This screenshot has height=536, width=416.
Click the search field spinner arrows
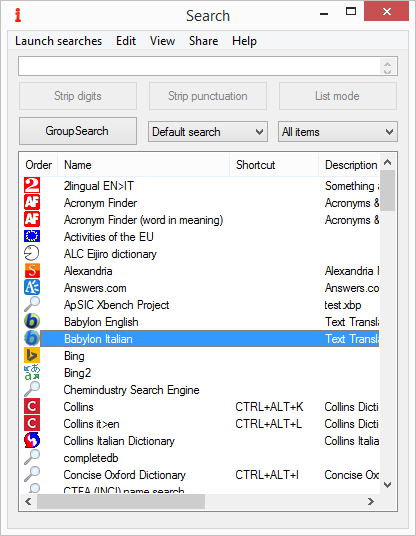click(x=387, y=67)
